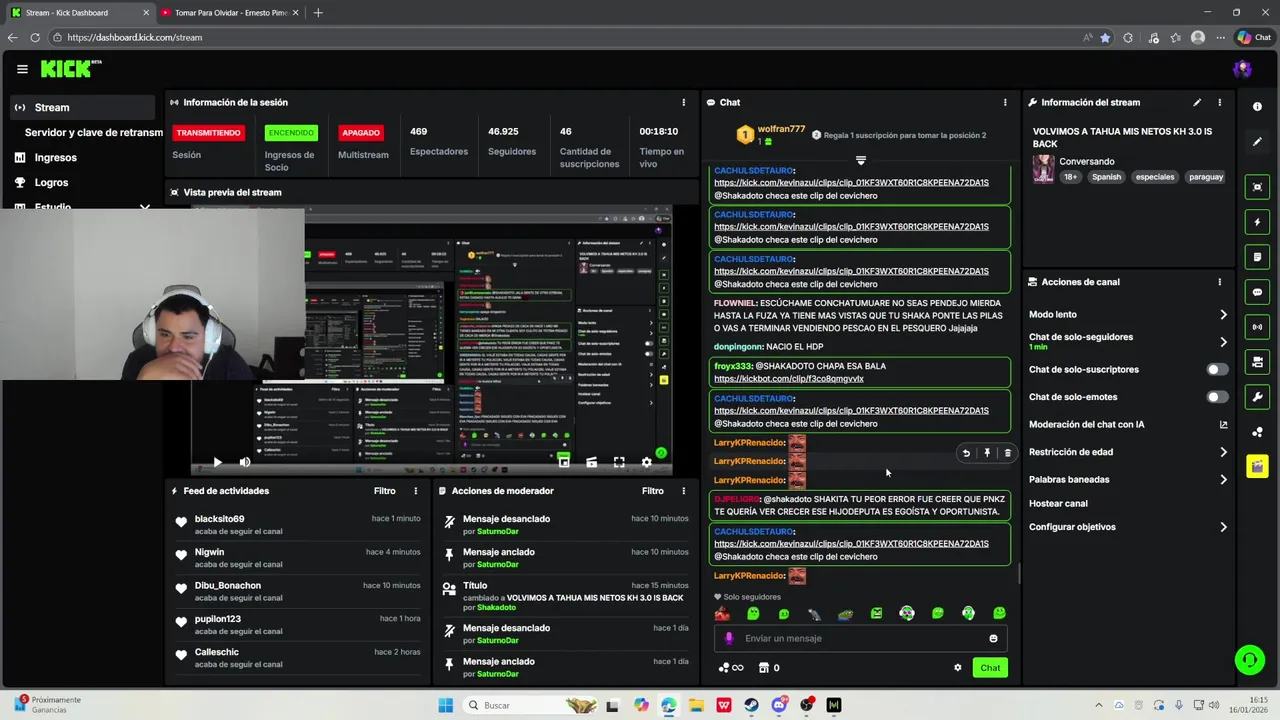Toggle the chat bubble icon in the right sidebar

(1257, 292)
